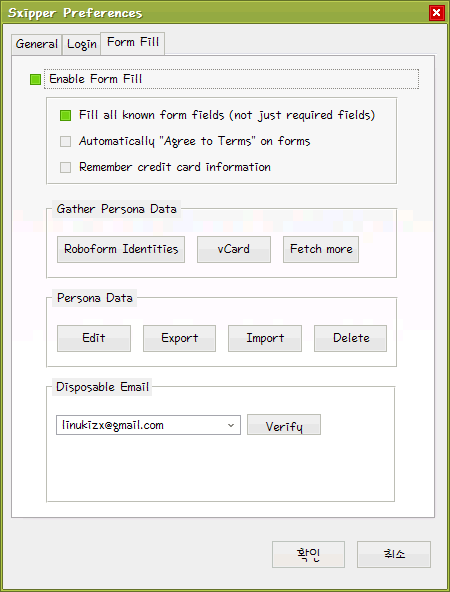The image size is (450, 592).
Task: Verify the disposable email address
Action: pyautogui.click(x=284, y=425)
